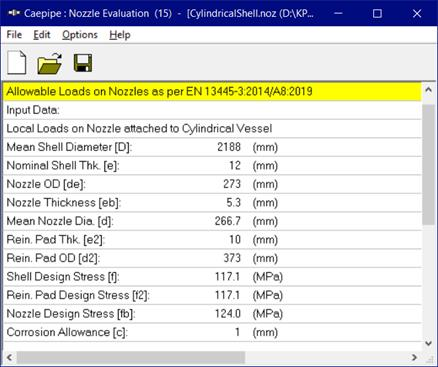Select the yellow Allowable Loads on Nozzles header

(213, 91)
